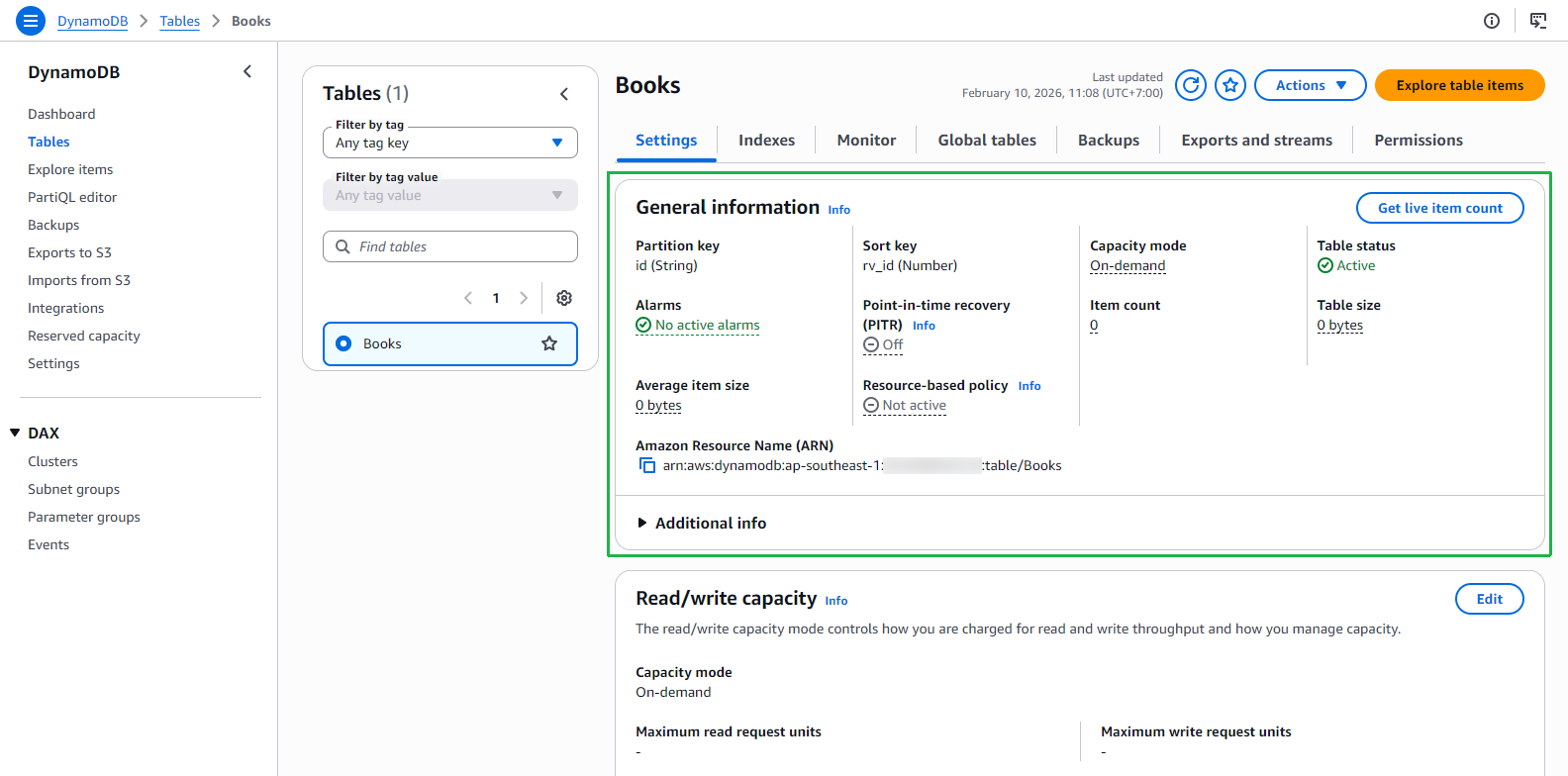Switch to the Settings tab

(666, 141)
